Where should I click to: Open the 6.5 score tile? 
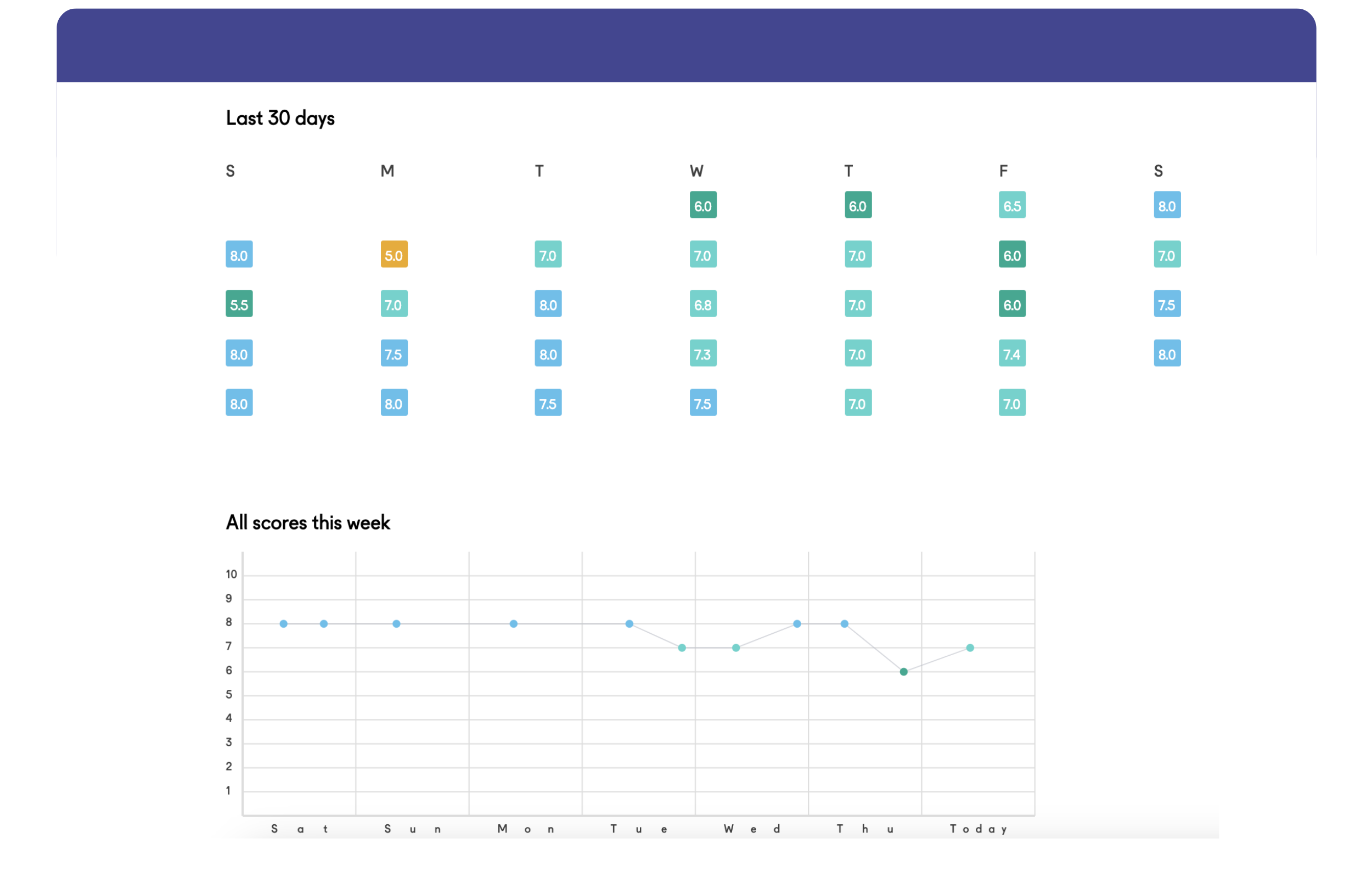[x=1012, y=205]
